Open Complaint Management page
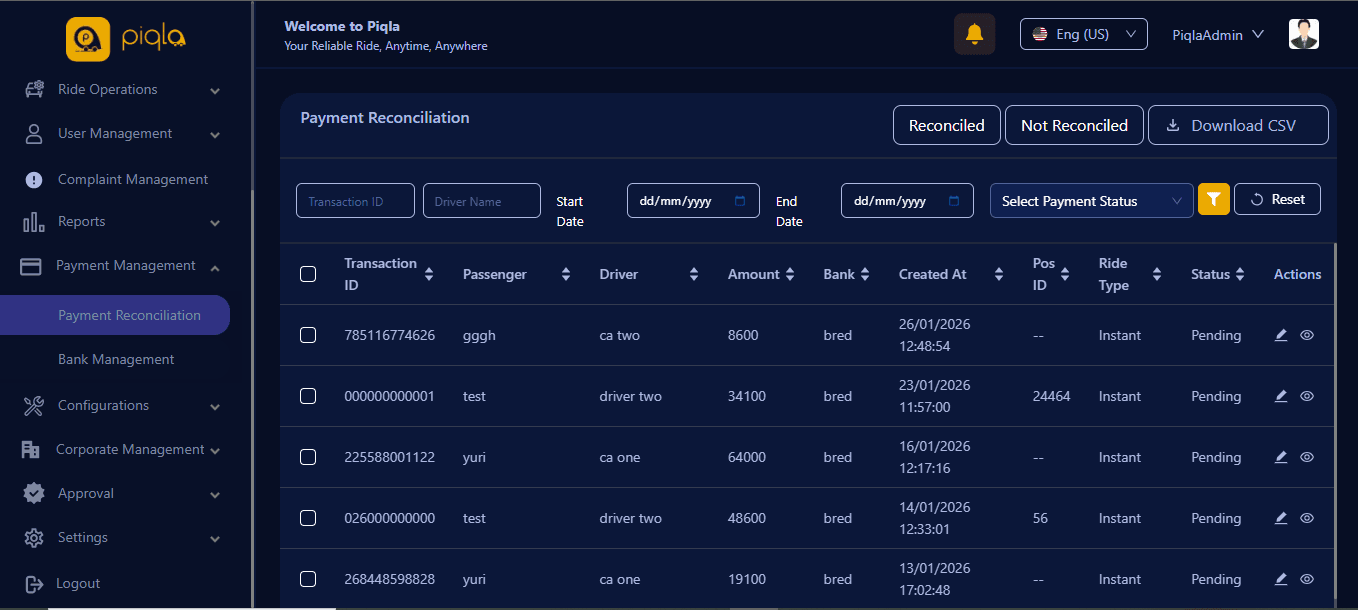The height and width of the screenshot is (610, 1358). [x=133, y=179]
